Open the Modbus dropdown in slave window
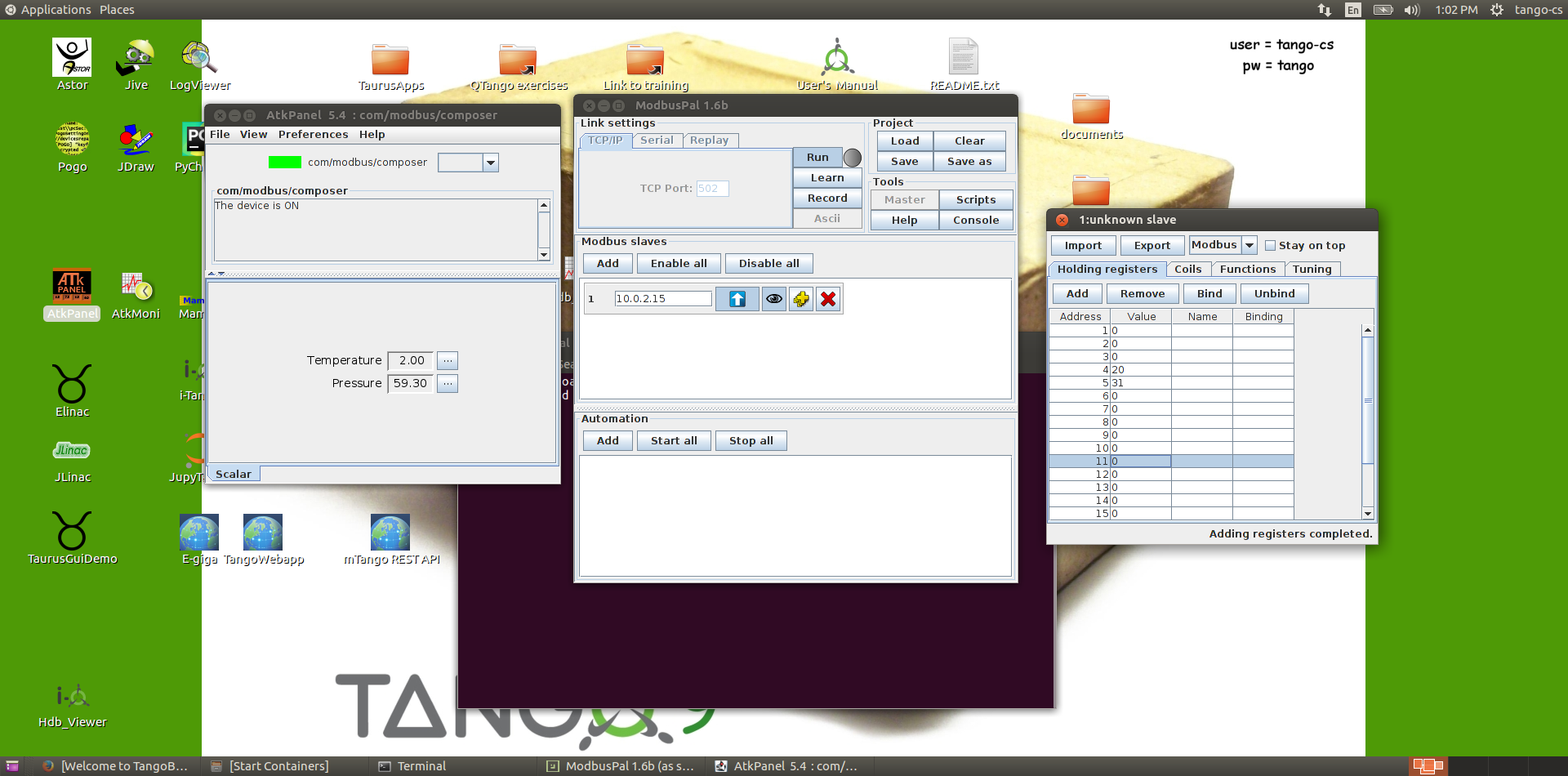The width and height of the screenshot is (1568, 776). pyautogui.click(x=1249, y=245)
